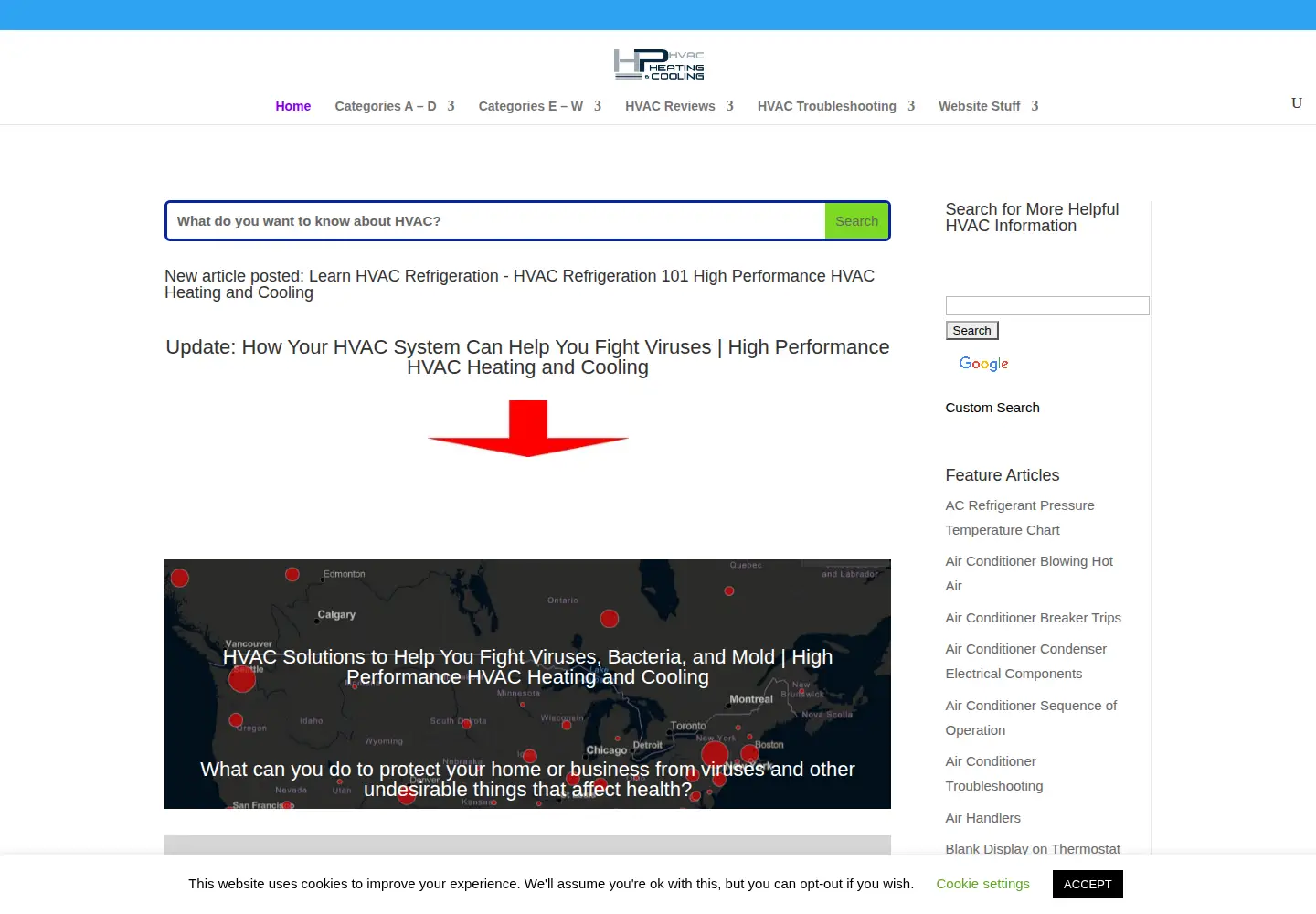The image size is (1316, 914).
Task: Expand the Categories A – D menu
Action: click(395, 106)
